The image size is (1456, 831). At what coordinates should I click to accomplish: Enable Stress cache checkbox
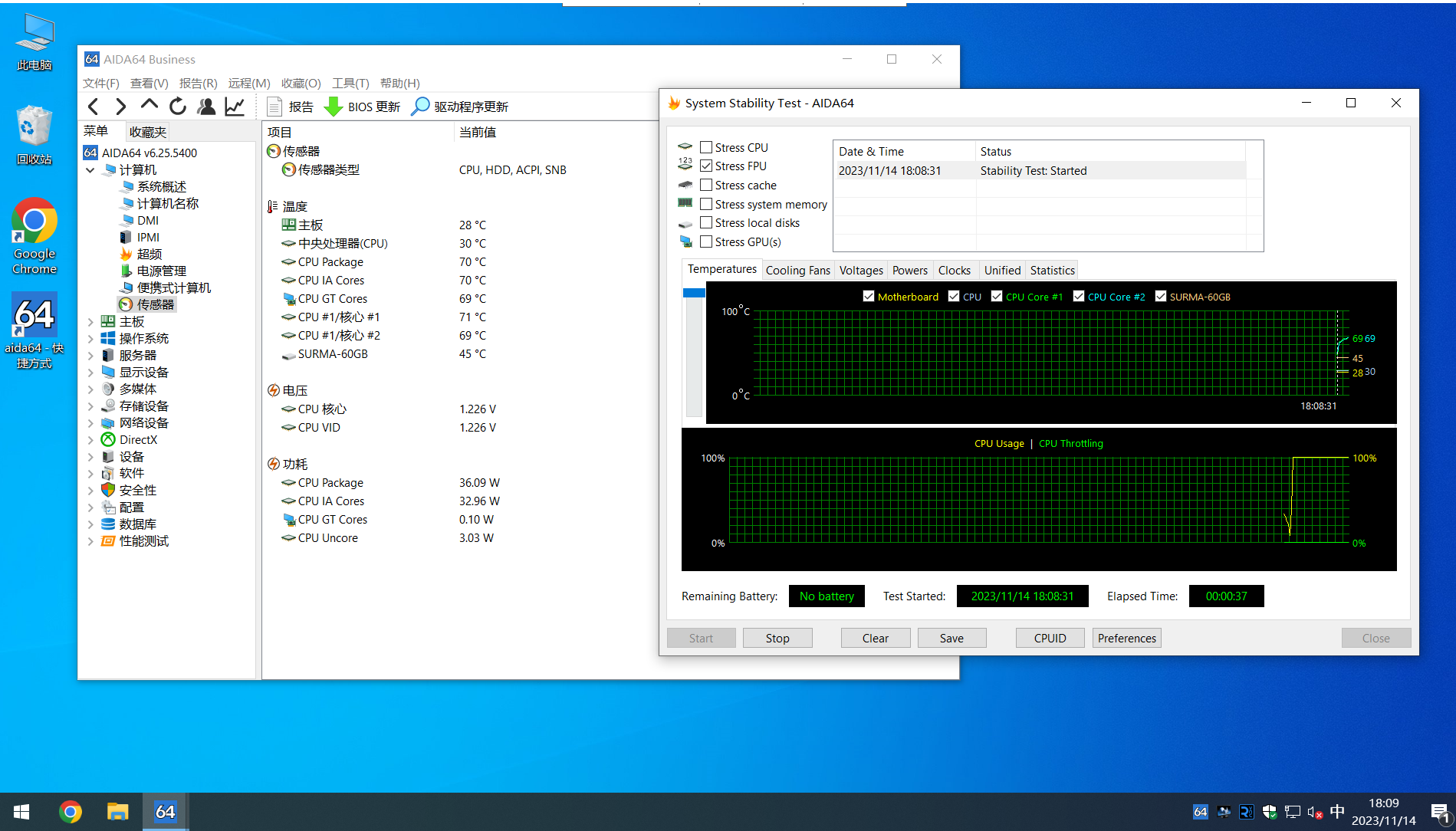tap(706, 185)
